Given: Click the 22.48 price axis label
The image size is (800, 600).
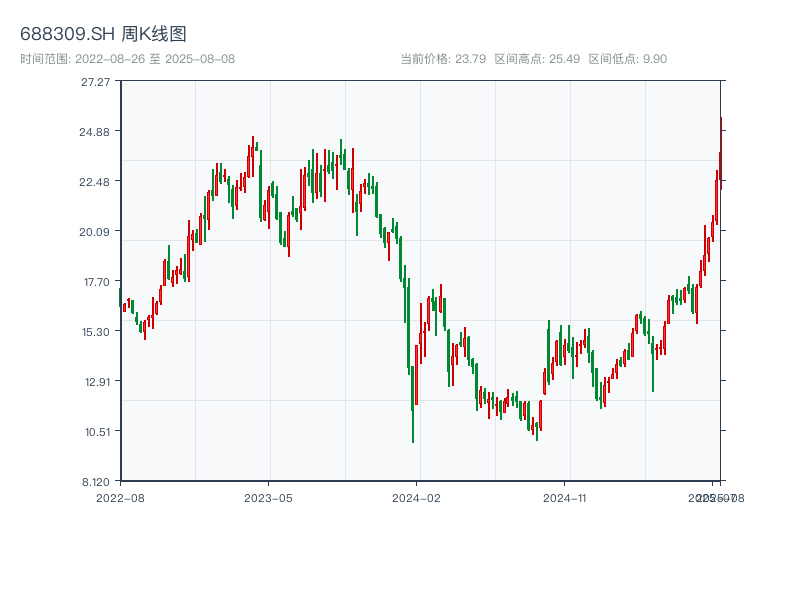Looking at the screenshot, I should (x=96, y=182).
